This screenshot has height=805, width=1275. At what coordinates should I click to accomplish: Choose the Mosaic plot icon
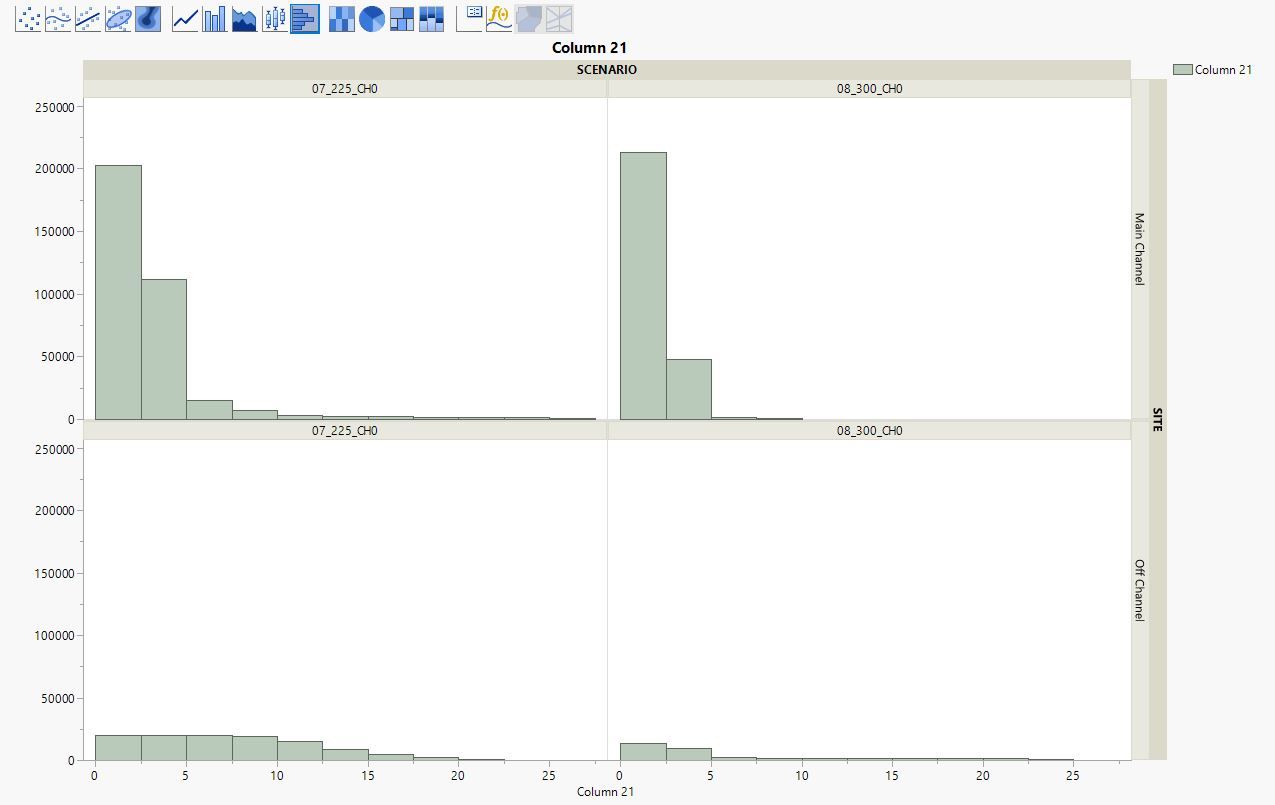pos(431,18)
